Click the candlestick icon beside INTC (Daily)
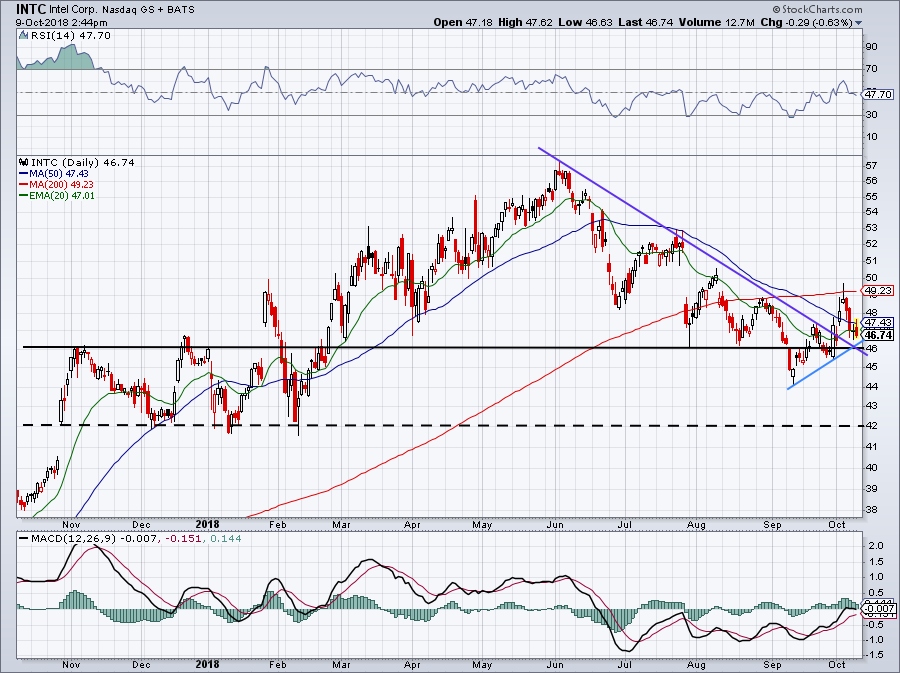The width and height of the screenshot is (900, 673). 23,162
